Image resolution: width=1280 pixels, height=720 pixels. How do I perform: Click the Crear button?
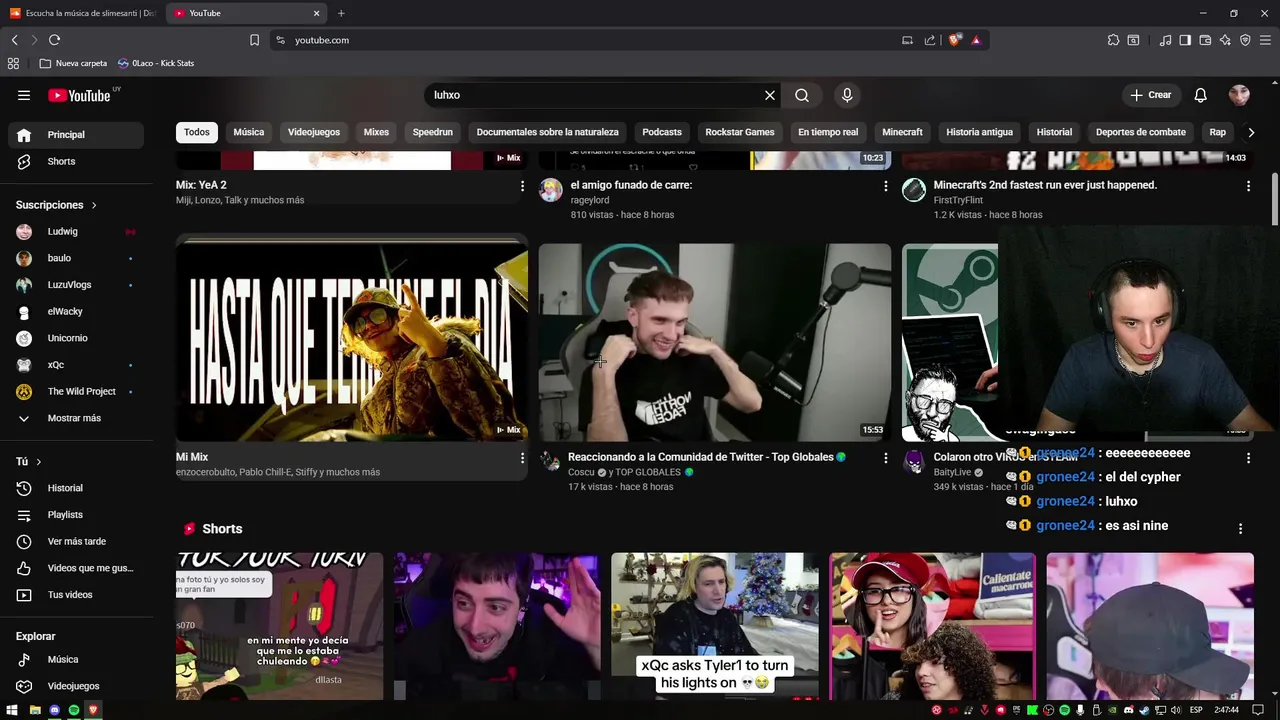tap(1150, 95)
